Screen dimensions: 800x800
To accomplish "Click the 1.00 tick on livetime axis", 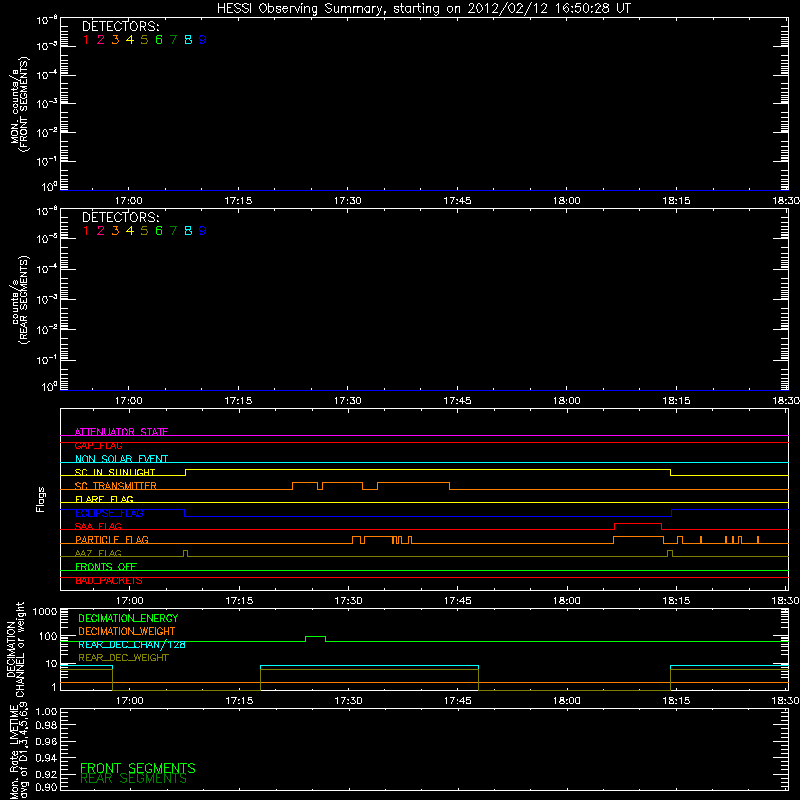I will click(46, 712).
